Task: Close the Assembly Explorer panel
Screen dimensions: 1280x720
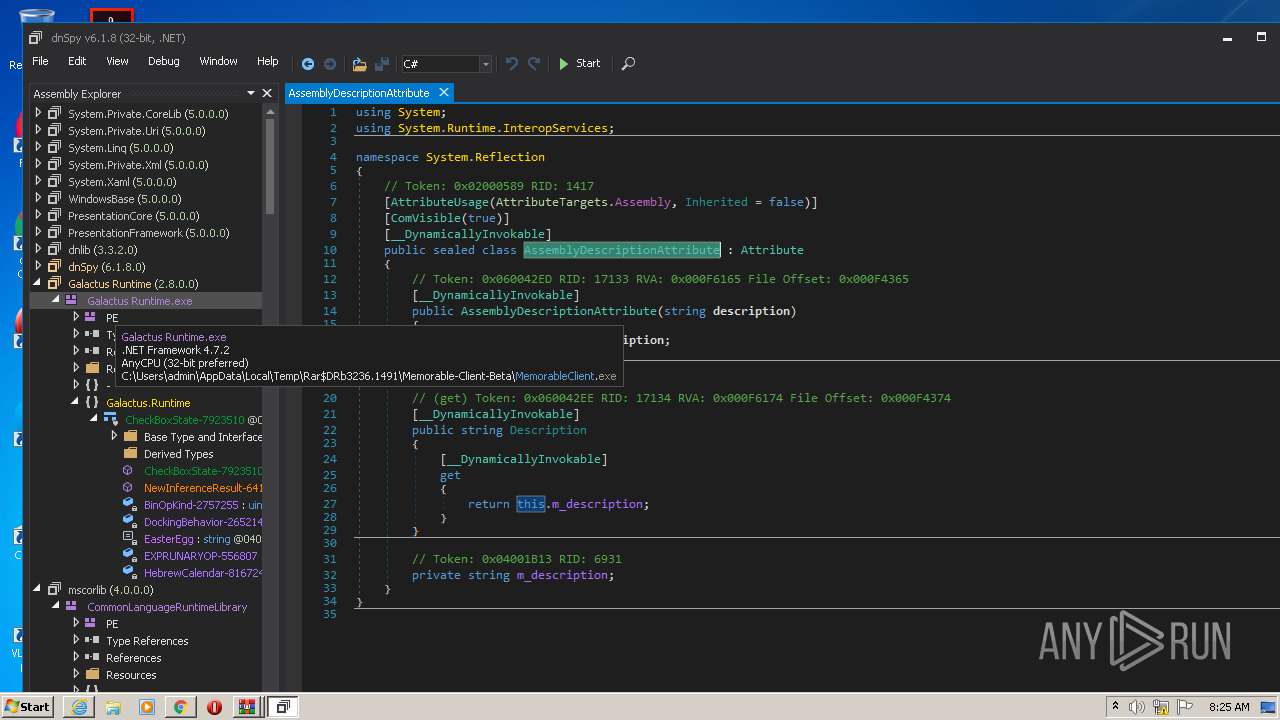Action: point(267,93)
